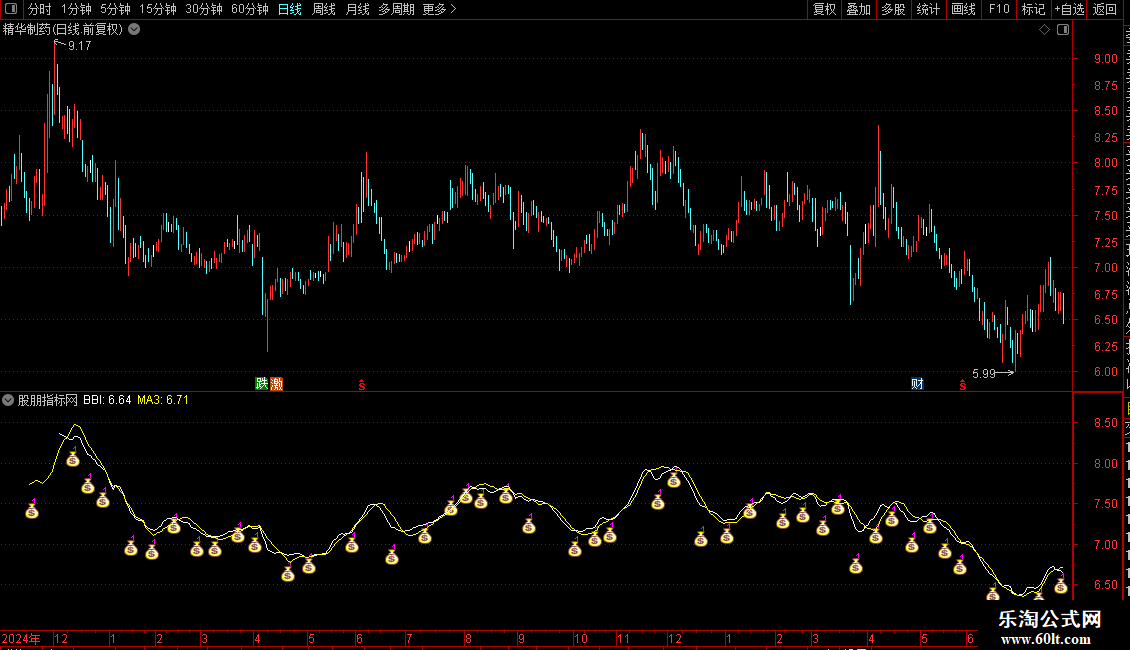
Task: Click the money bag icon at indicator peak
Action: (73, 458)
